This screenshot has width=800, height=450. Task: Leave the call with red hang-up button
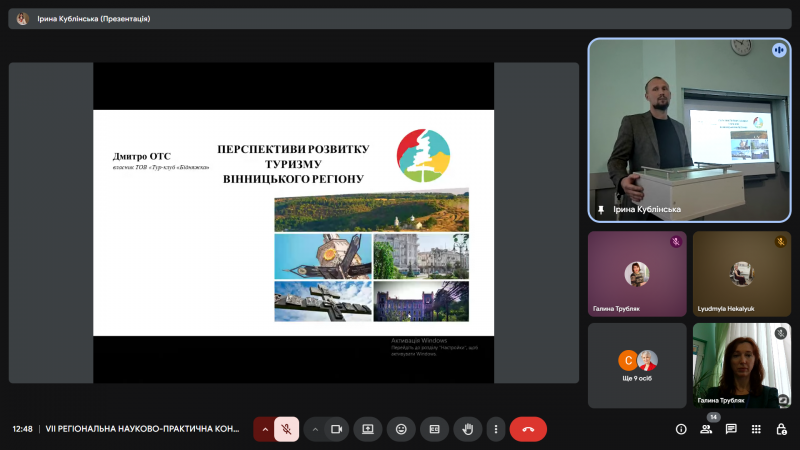pos(528,429)
